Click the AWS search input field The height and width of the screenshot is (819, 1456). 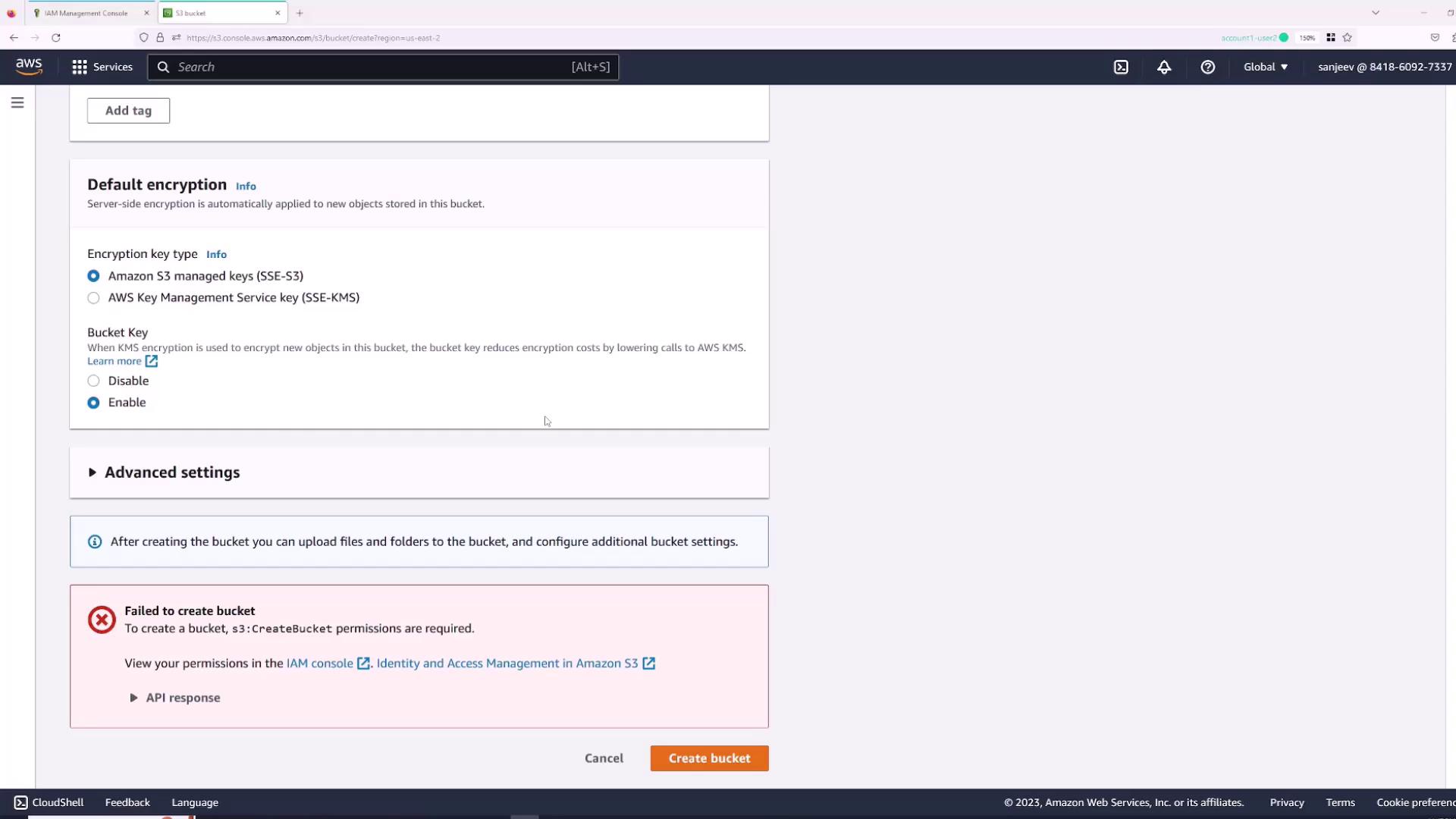pyautogui.click(x=372, y=67)
